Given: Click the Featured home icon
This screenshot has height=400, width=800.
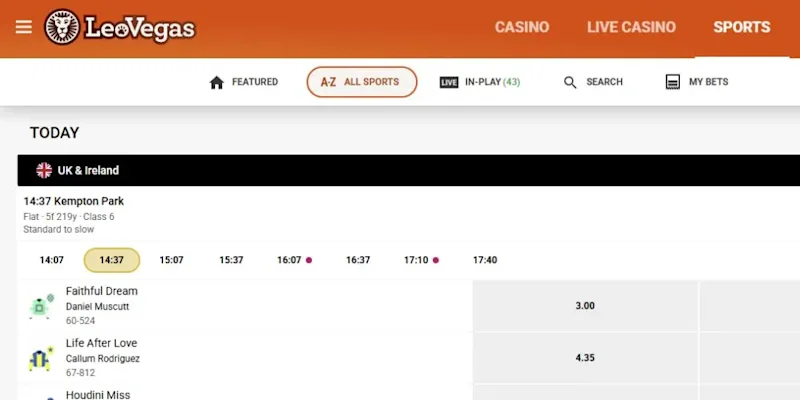Looking at the screenshot, I should pyautogui.click(x=217, y=82).
